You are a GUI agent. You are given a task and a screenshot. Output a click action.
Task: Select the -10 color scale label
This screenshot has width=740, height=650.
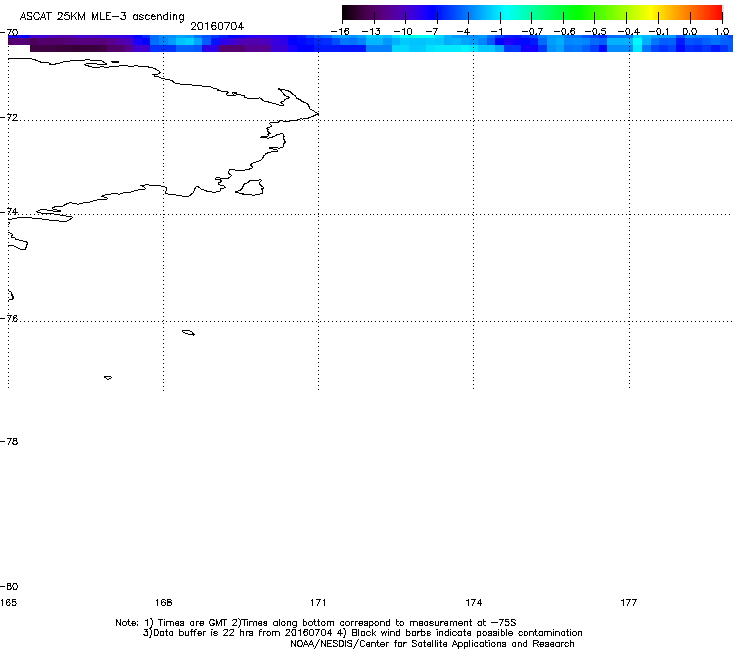point(403,32)
